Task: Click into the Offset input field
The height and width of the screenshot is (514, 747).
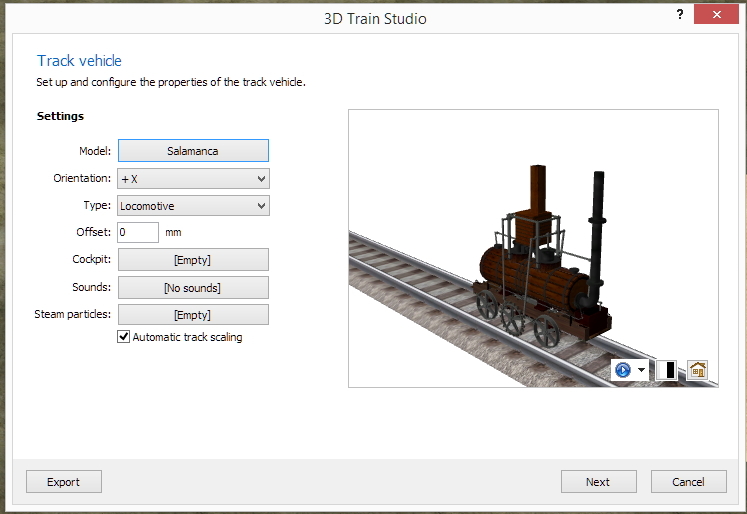Action: click(138, 232)
